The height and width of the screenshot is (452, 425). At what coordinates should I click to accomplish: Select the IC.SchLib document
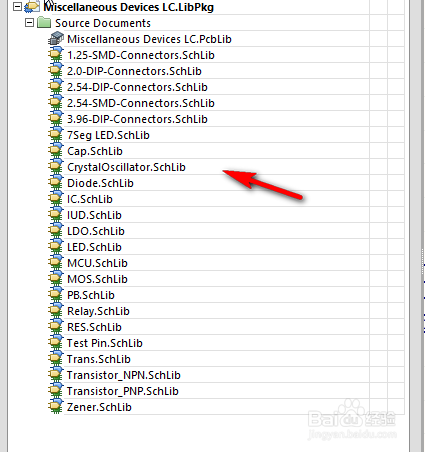(90, 199)
